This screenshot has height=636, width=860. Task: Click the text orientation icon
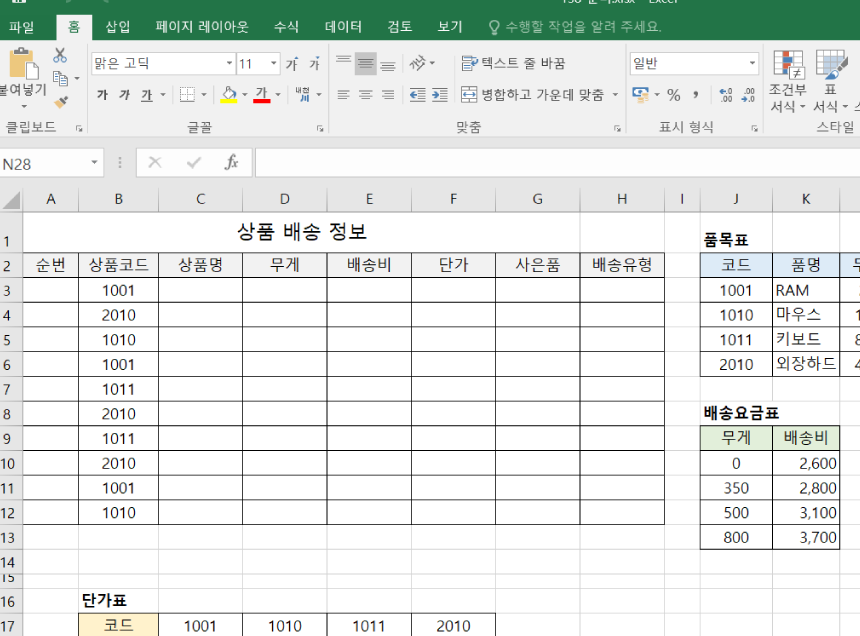click(417, 64)
